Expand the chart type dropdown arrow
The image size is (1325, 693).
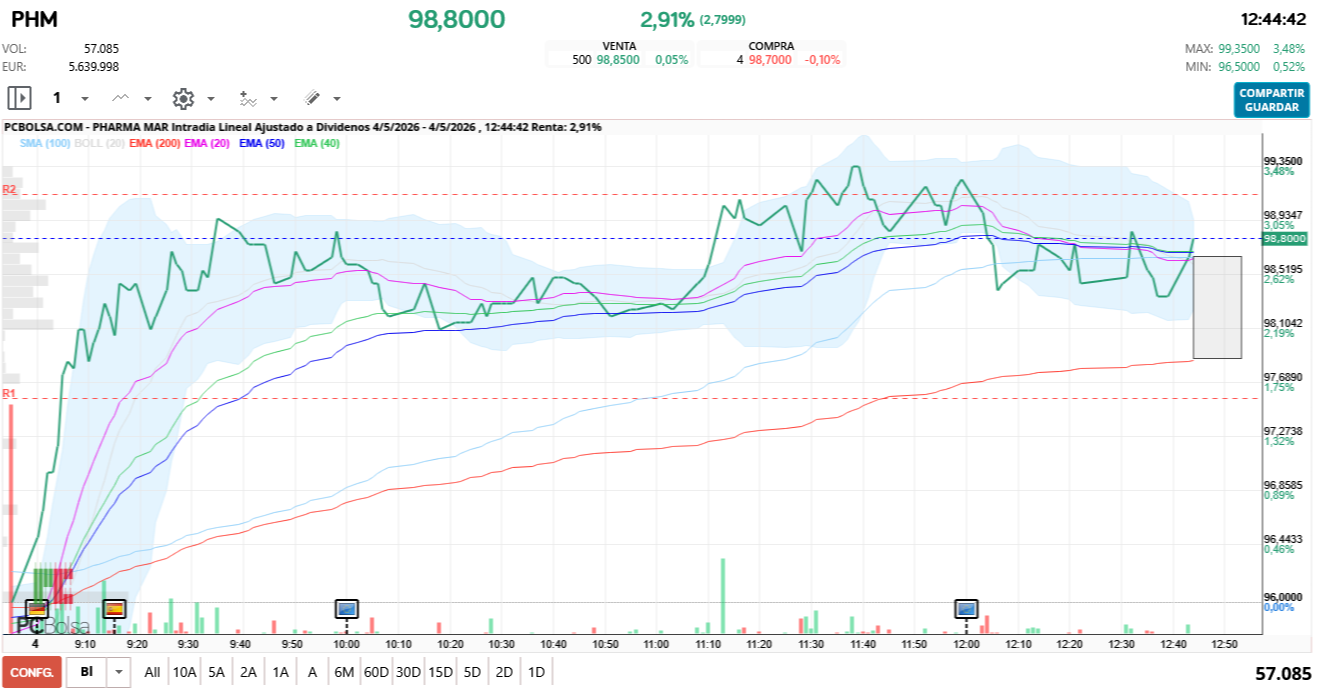pos(148,99)
